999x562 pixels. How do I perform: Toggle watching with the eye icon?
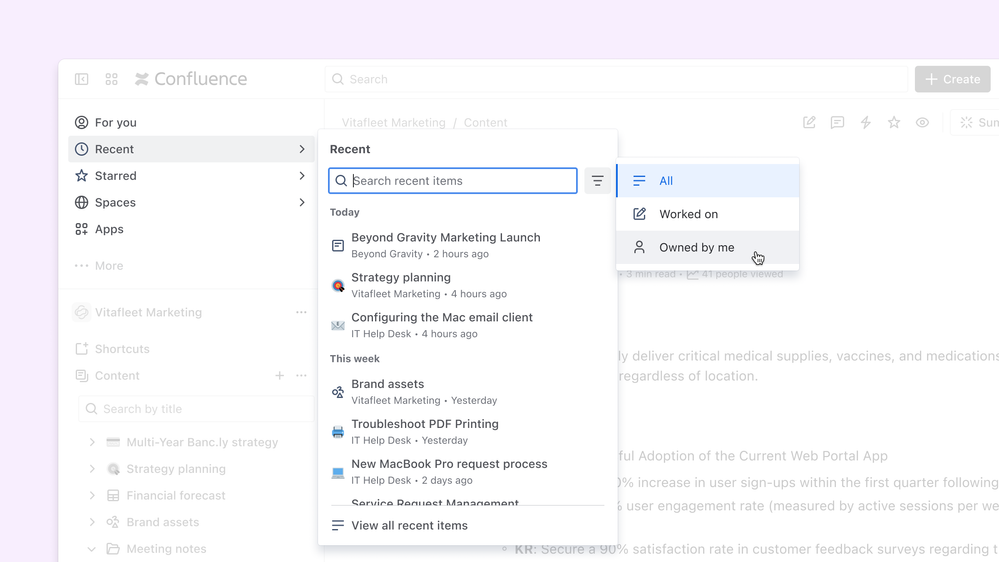922,122
